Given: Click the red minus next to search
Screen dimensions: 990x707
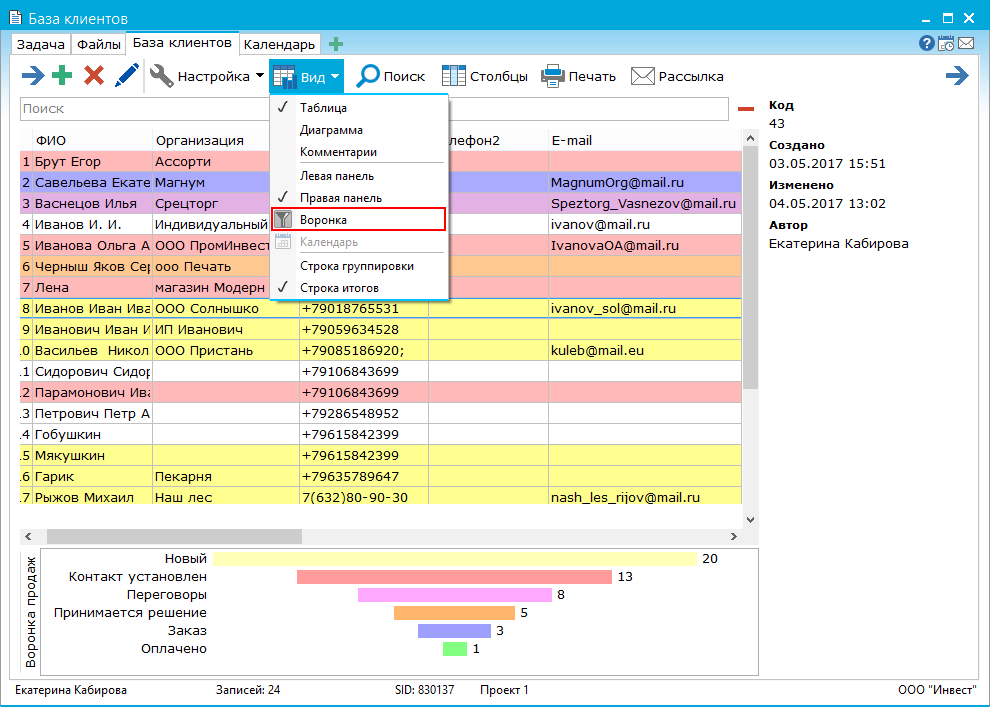Looking at the screenshot, I should coord(746,109).
